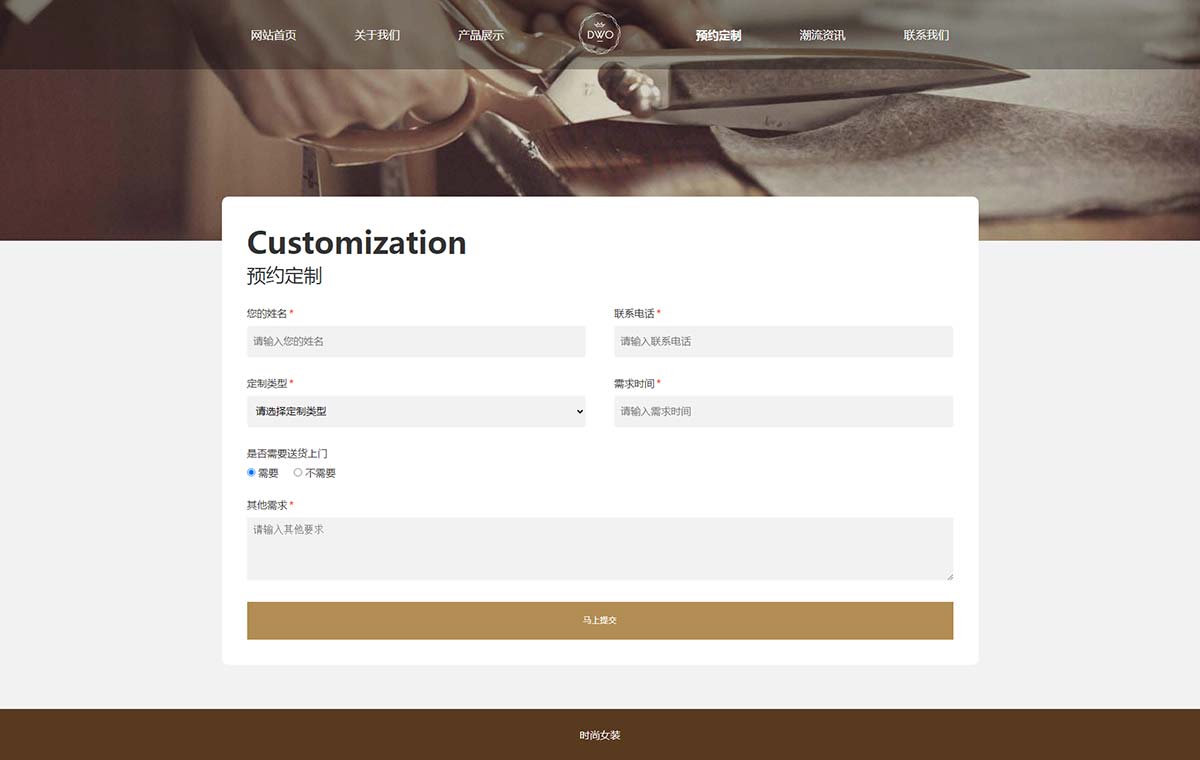
Task: Click the Customization heading text
Action: (357, 243)
